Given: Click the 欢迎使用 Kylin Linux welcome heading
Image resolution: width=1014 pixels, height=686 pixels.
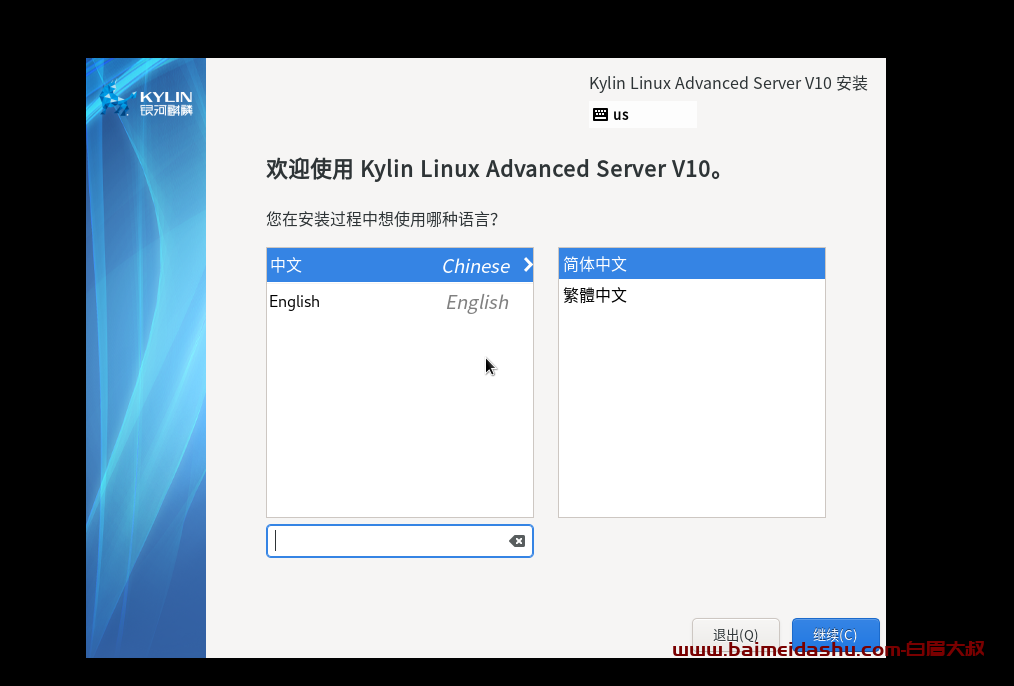Looking at the screenshot, I should (495, 169).
